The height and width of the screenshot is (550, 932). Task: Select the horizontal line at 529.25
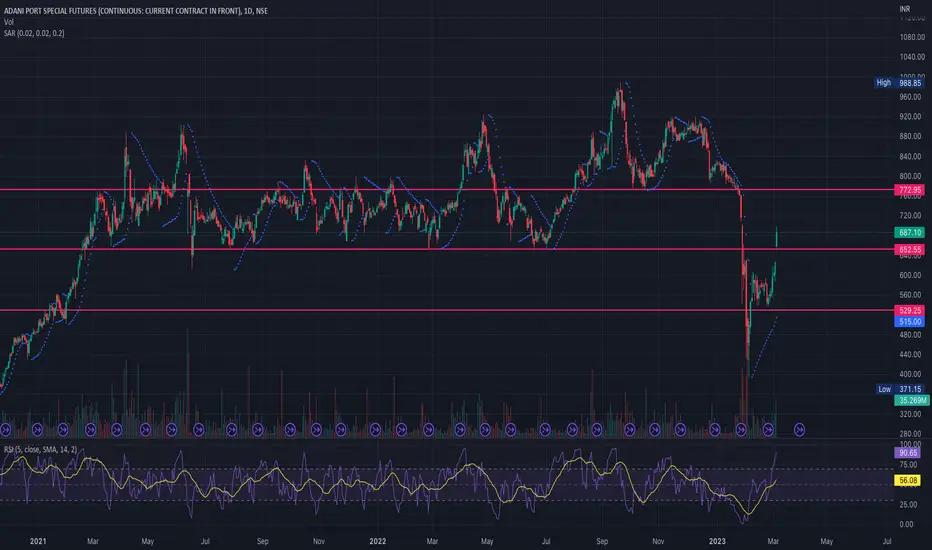[x=446, y=310]
